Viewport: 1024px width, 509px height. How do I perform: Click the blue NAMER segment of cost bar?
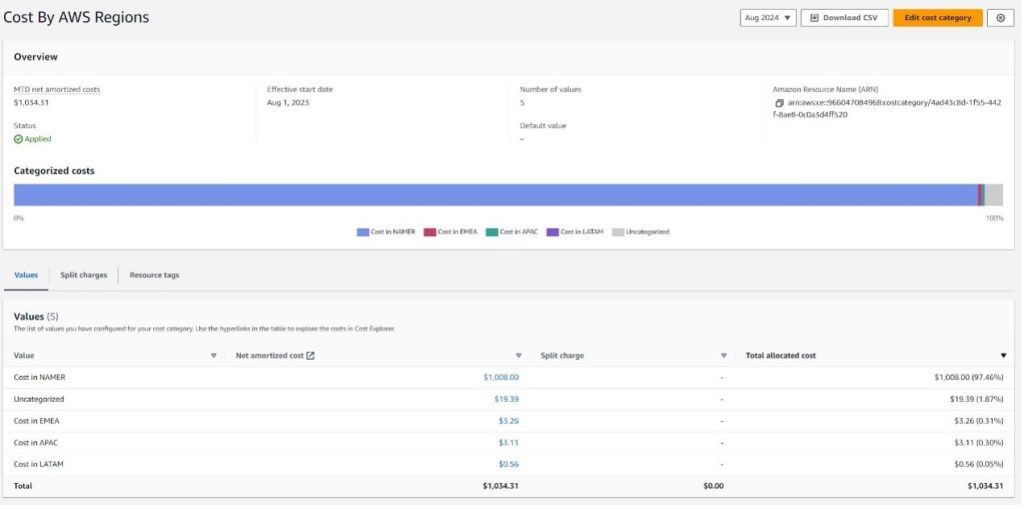pos(496,195)
